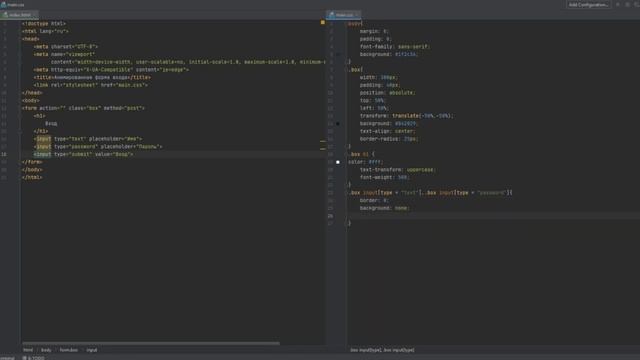
Task: Collapse the .box h1 { rule
Action: (x=347, y=154)
